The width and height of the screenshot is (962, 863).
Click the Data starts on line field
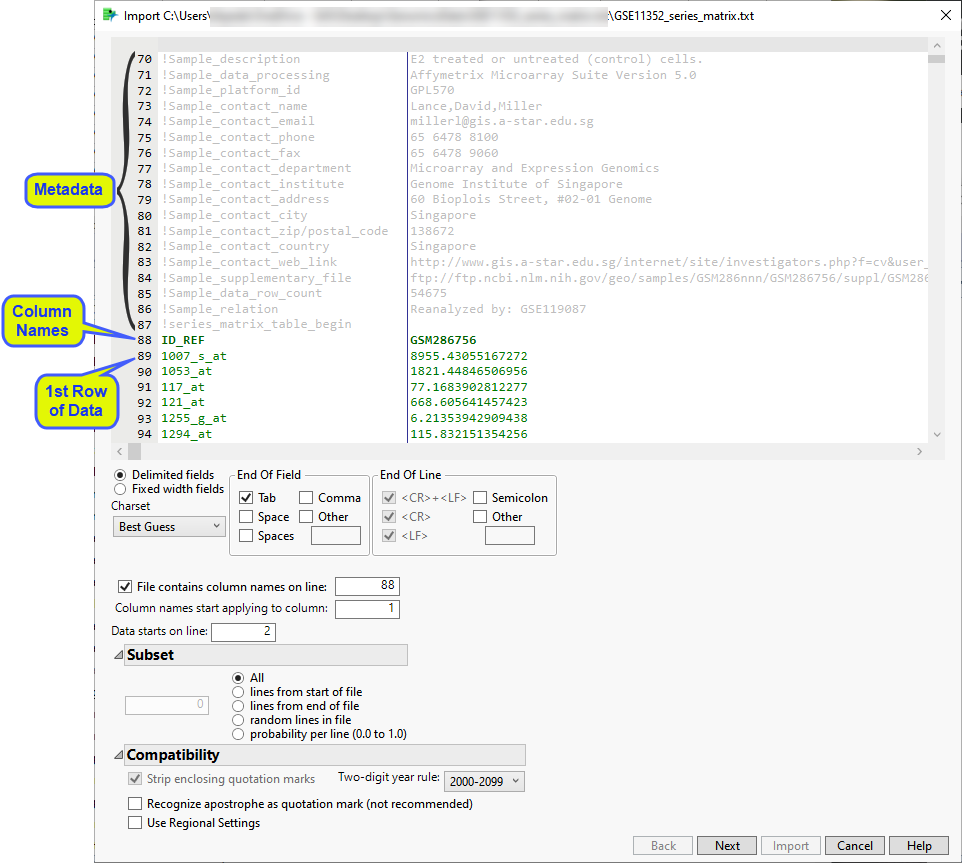[242, 631]
